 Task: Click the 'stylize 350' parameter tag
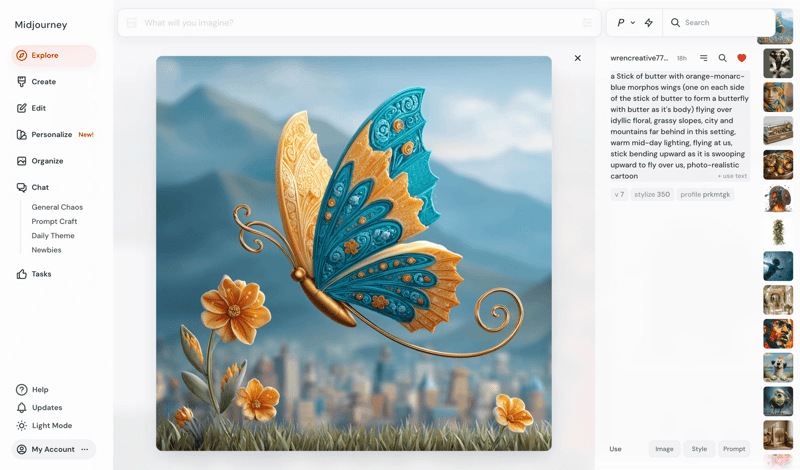652,194
